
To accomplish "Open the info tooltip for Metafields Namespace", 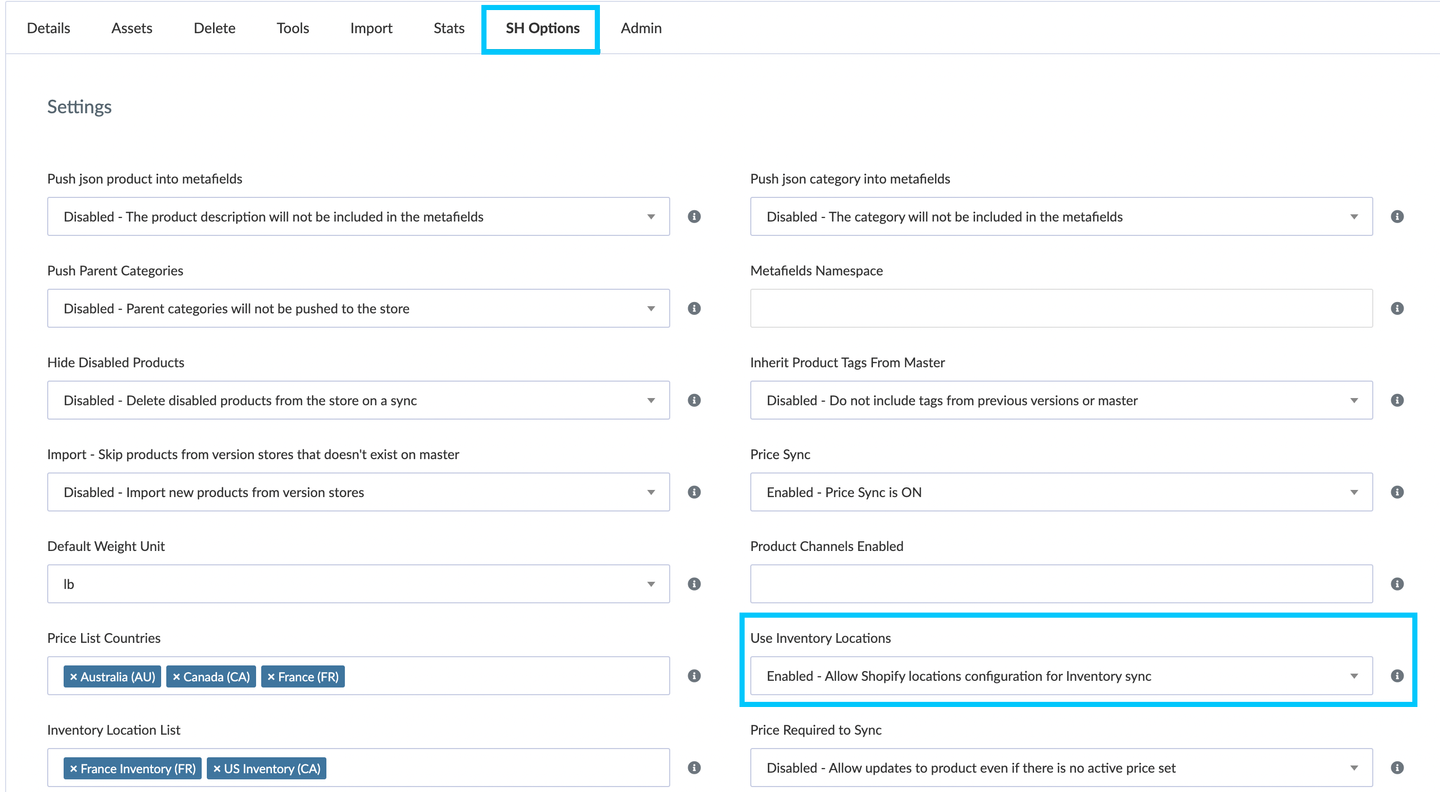I will click(x=1397, y=308).
